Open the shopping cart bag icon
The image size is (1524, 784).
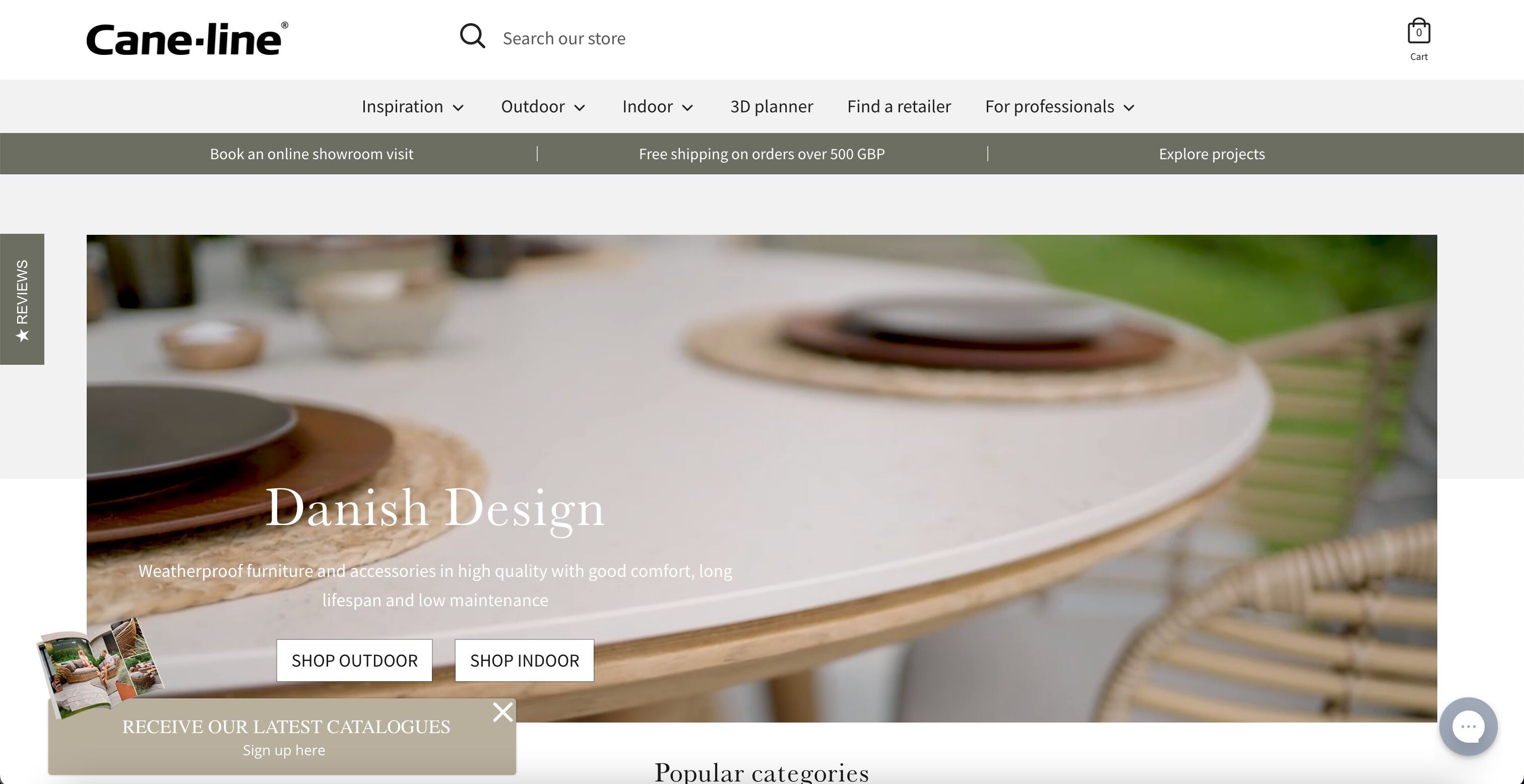[x=1419, y=31]
